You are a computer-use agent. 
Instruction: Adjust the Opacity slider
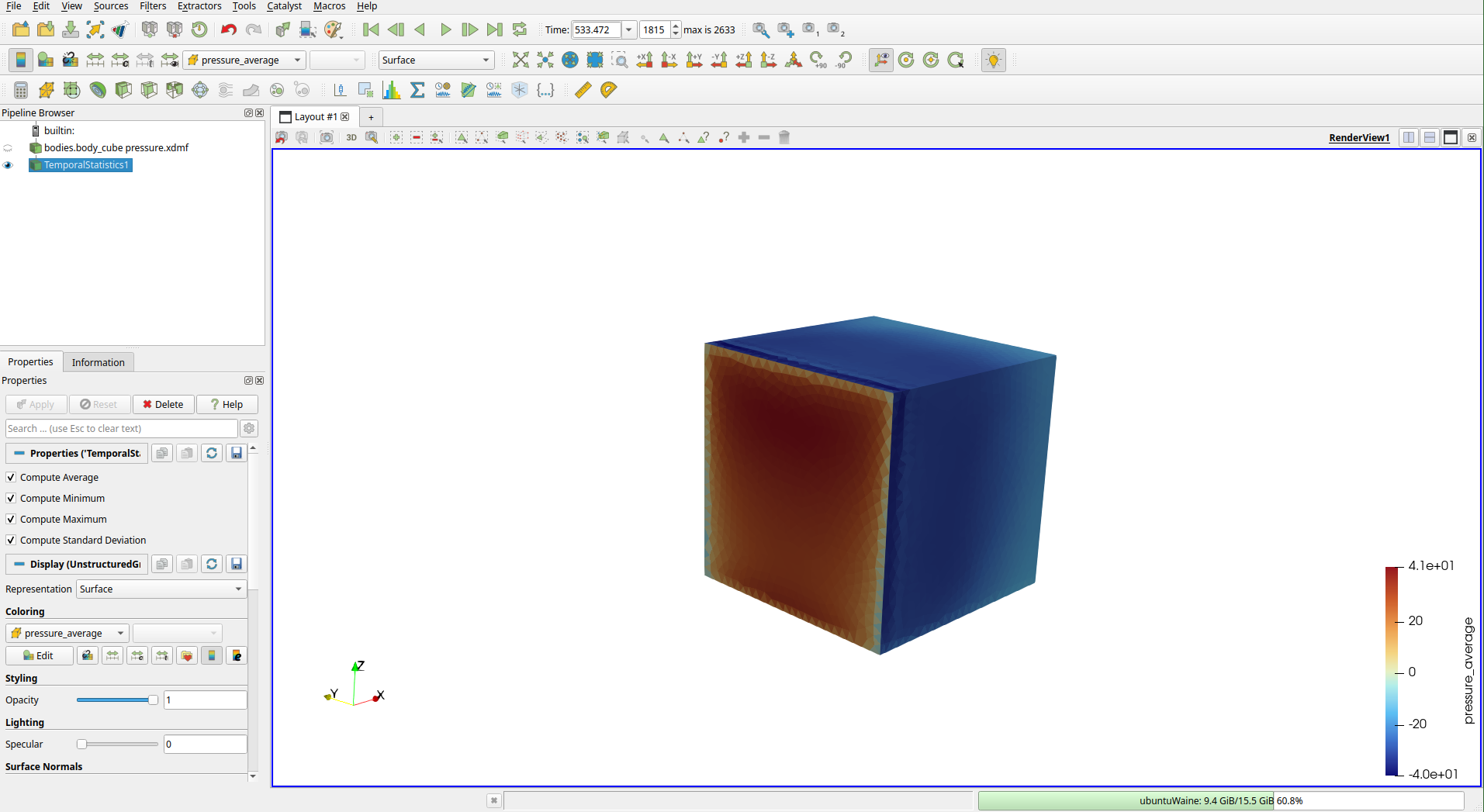pos(116,700)
